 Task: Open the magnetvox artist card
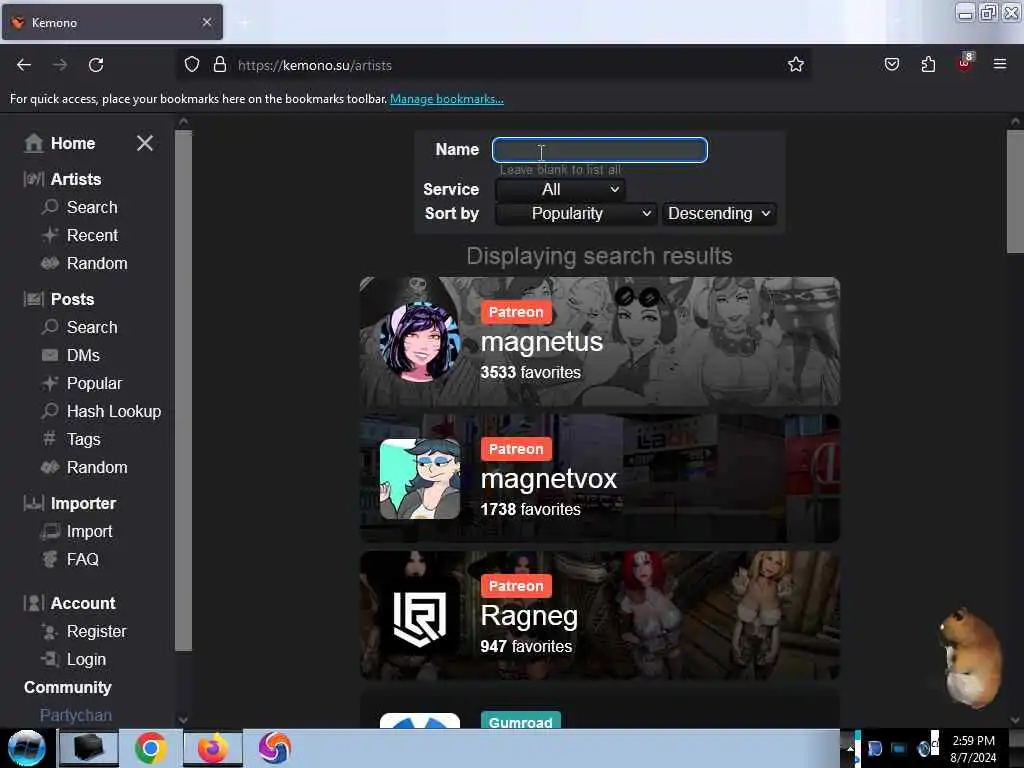[x=600, y=478]
